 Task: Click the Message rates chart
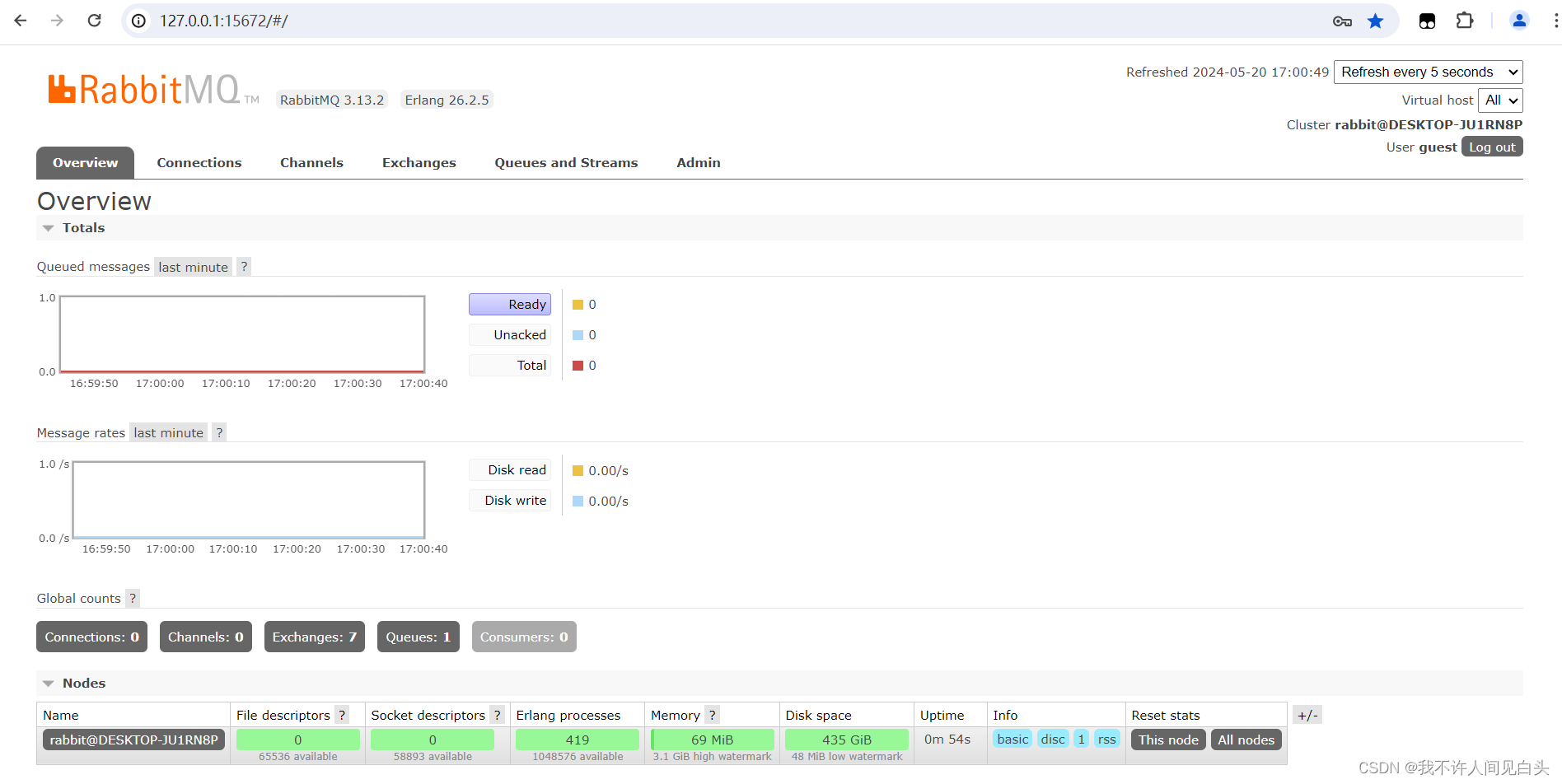tap(249, 500)
